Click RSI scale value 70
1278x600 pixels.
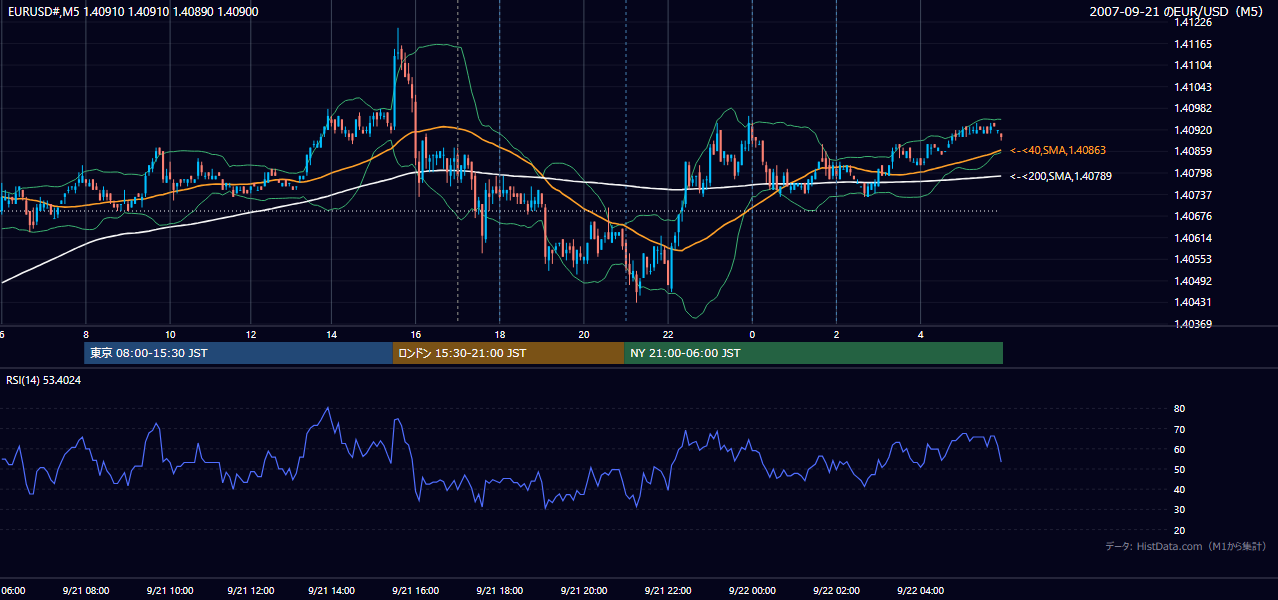[1180, 429]
